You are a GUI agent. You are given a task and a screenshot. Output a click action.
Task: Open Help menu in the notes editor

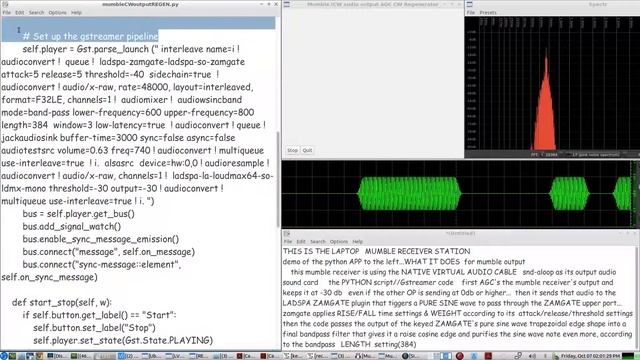click(x=358, y=242)
